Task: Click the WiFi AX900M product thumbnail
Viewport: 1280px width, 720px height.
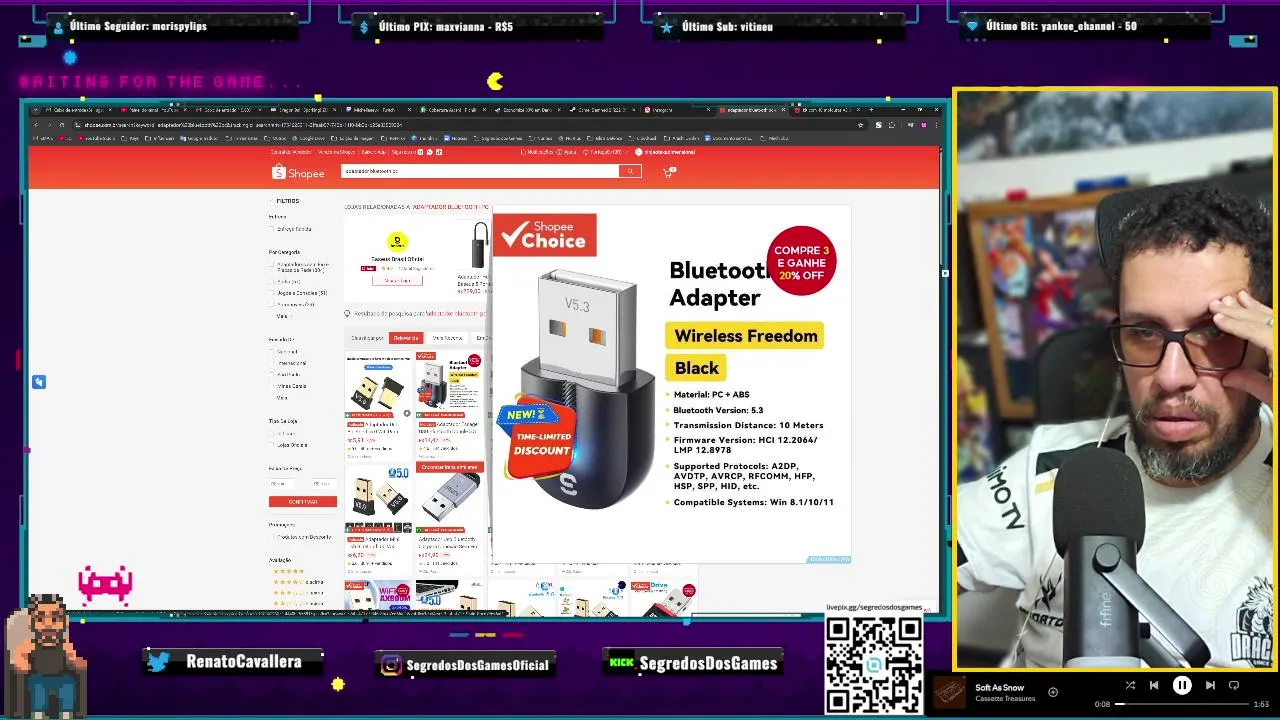Action: 378,597
